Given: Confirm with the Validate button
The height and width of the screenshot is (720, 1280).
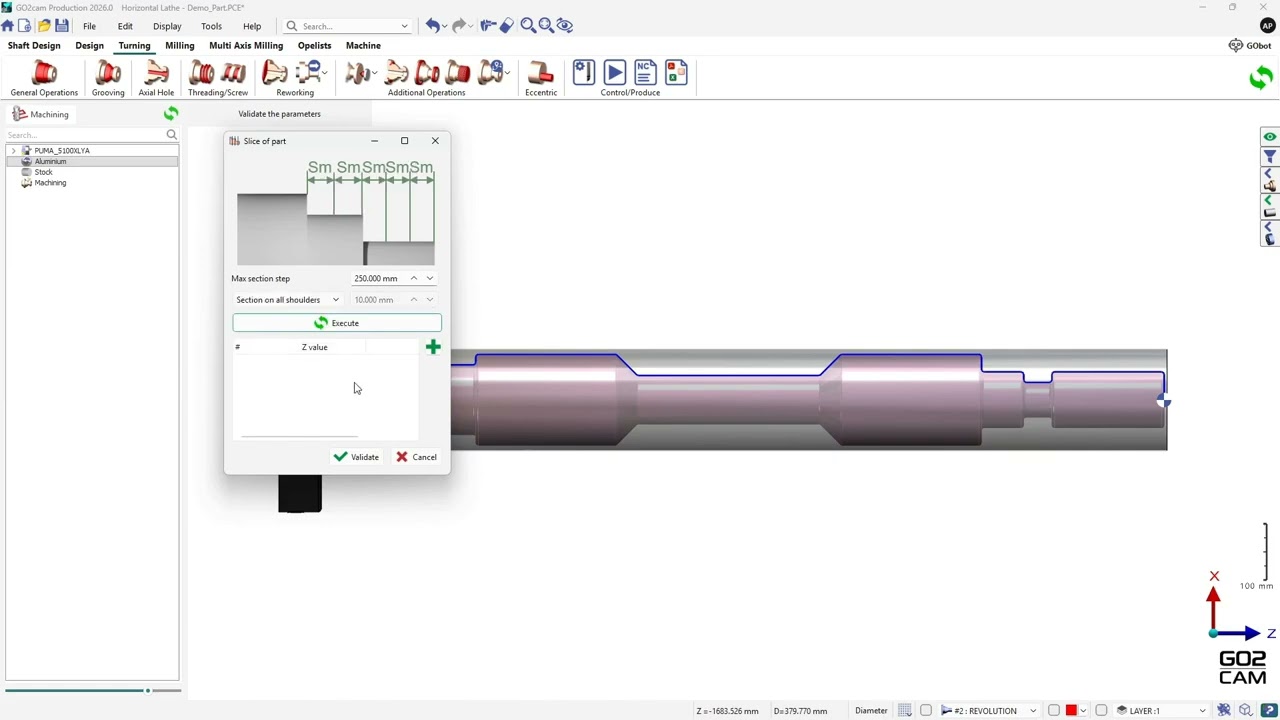Looking at the screenshot, I should tap(356, 457).
